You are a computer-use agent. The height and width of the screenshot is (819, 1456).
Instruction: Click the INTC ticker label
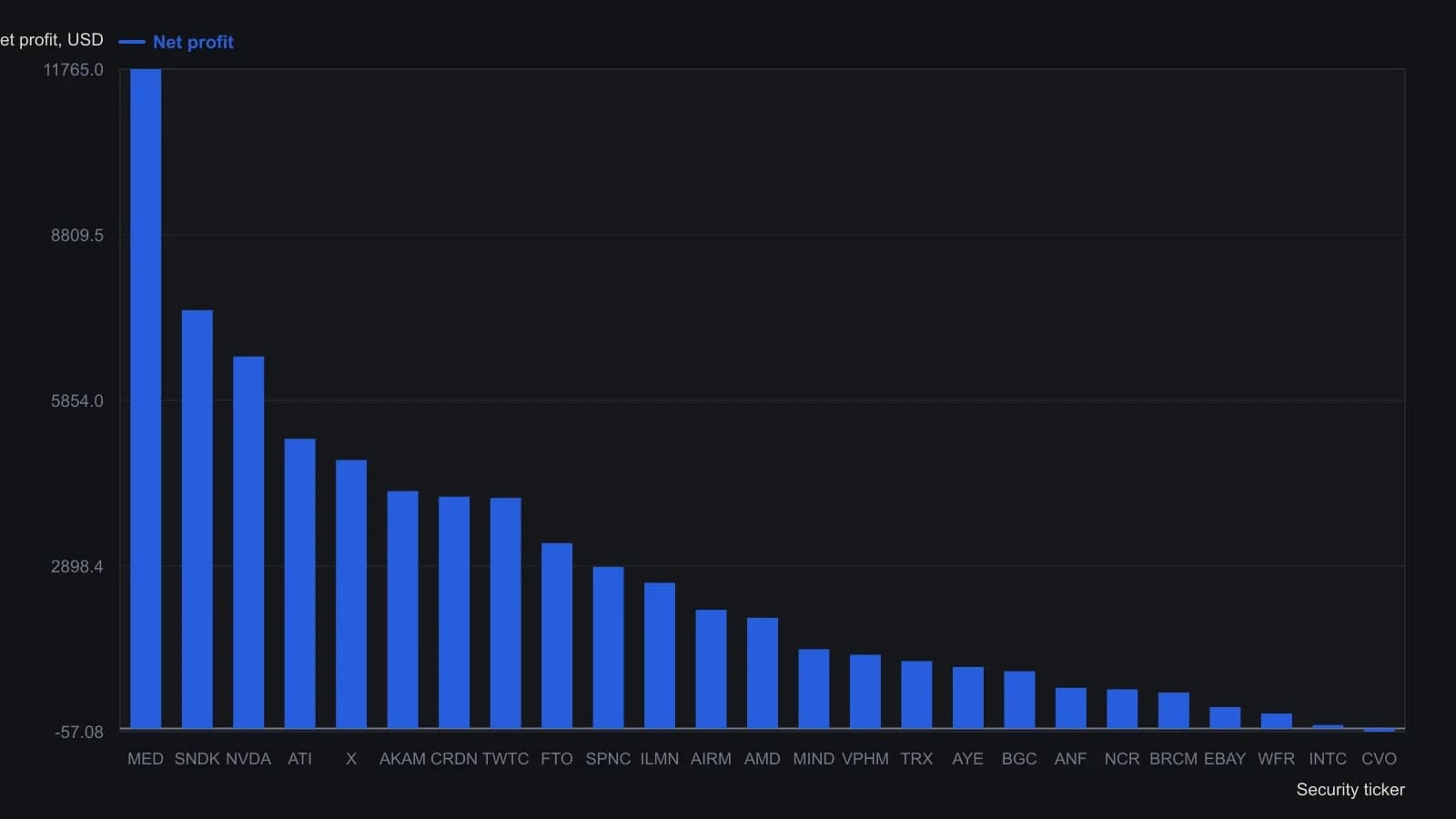(1328, 759)
